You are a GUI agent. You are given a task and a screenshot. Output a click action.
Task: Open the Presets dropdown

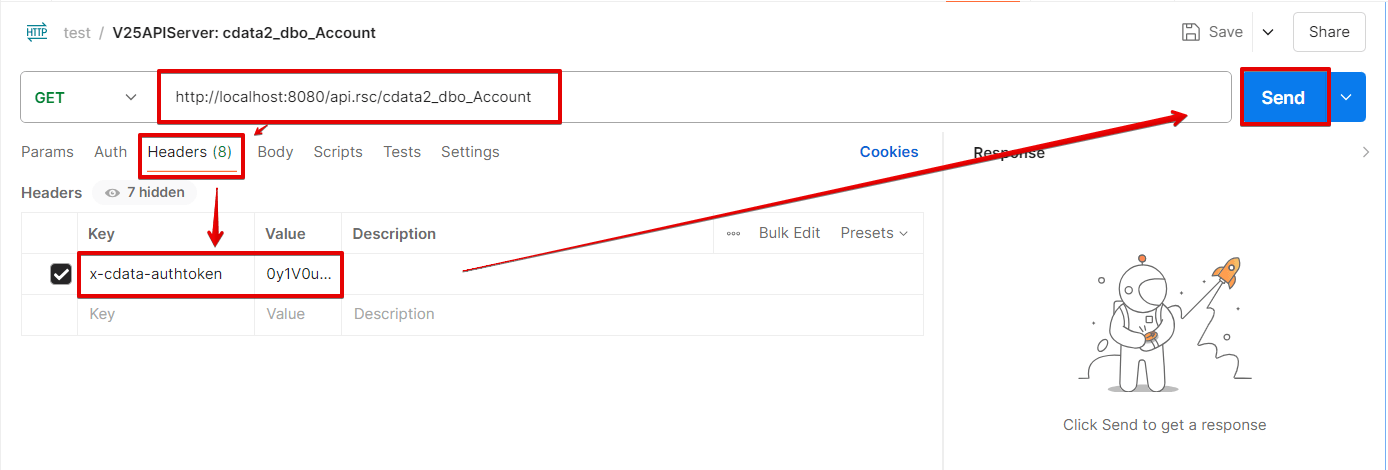pyautogui.click(x=874, y=233)
